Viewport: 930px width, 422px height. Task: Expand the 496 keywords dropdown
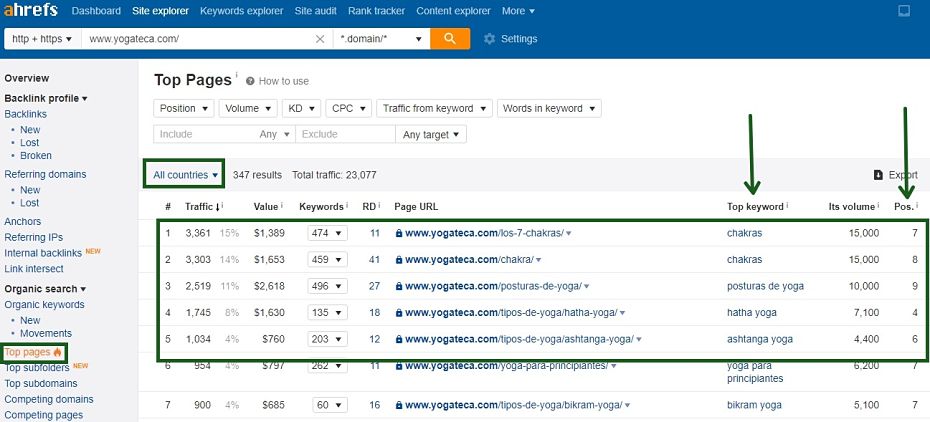[327, 286]
